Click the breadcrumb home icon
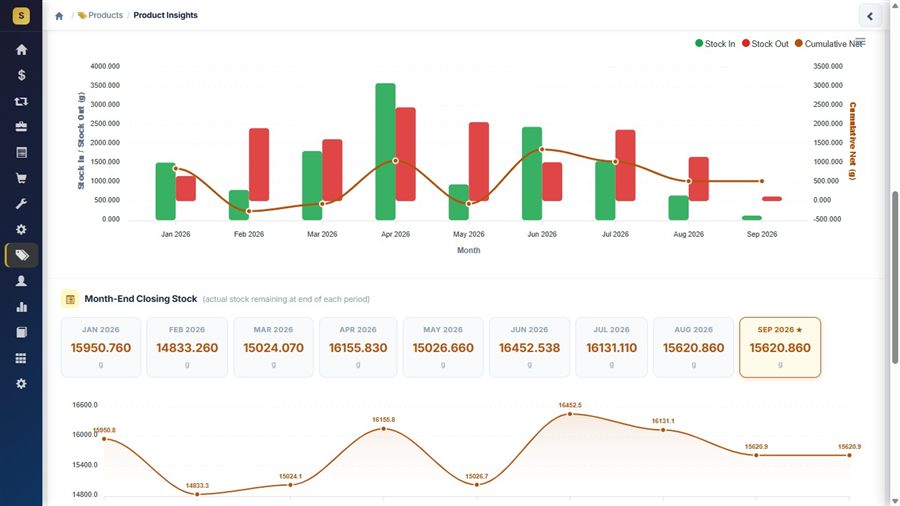 pyautogui.click(x=59, y=15)
